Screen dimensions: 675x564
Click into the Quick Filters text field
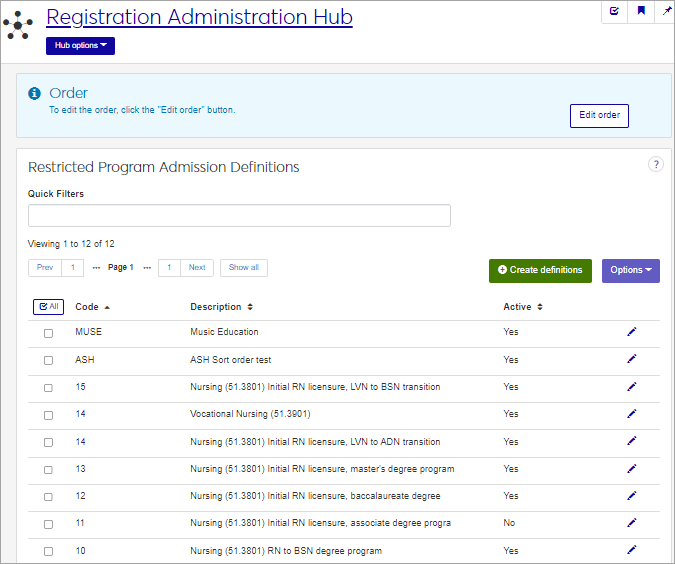click(x=239, y=216)
